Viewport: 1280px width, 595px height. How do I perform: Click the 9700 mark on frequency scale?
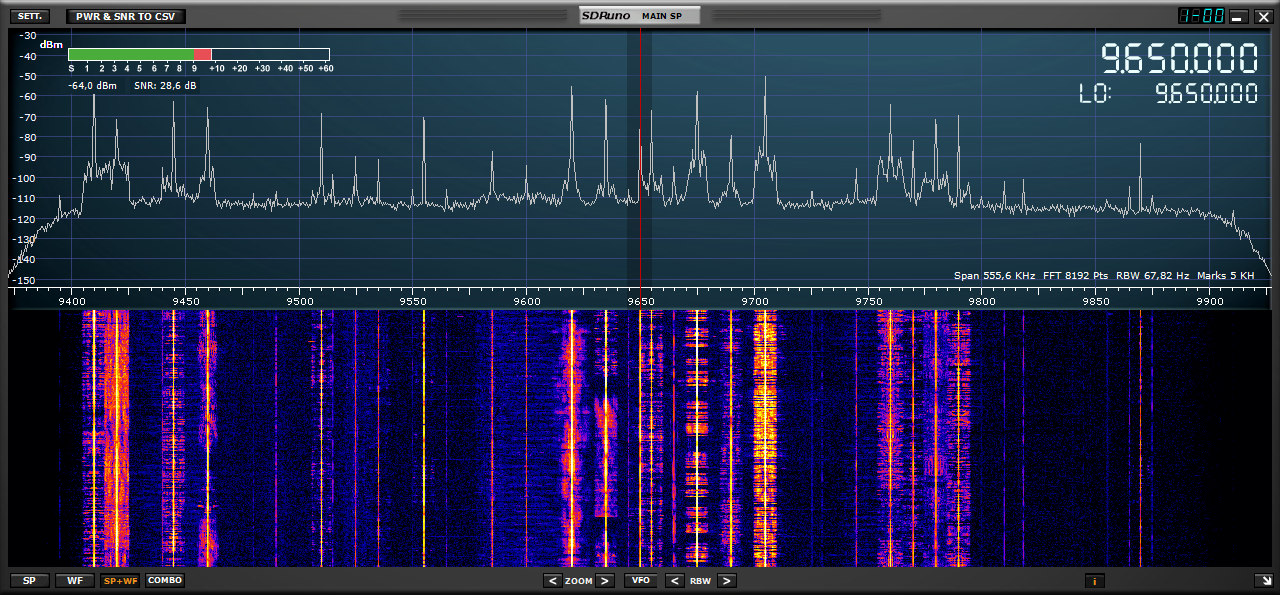[x=754, y=299]
